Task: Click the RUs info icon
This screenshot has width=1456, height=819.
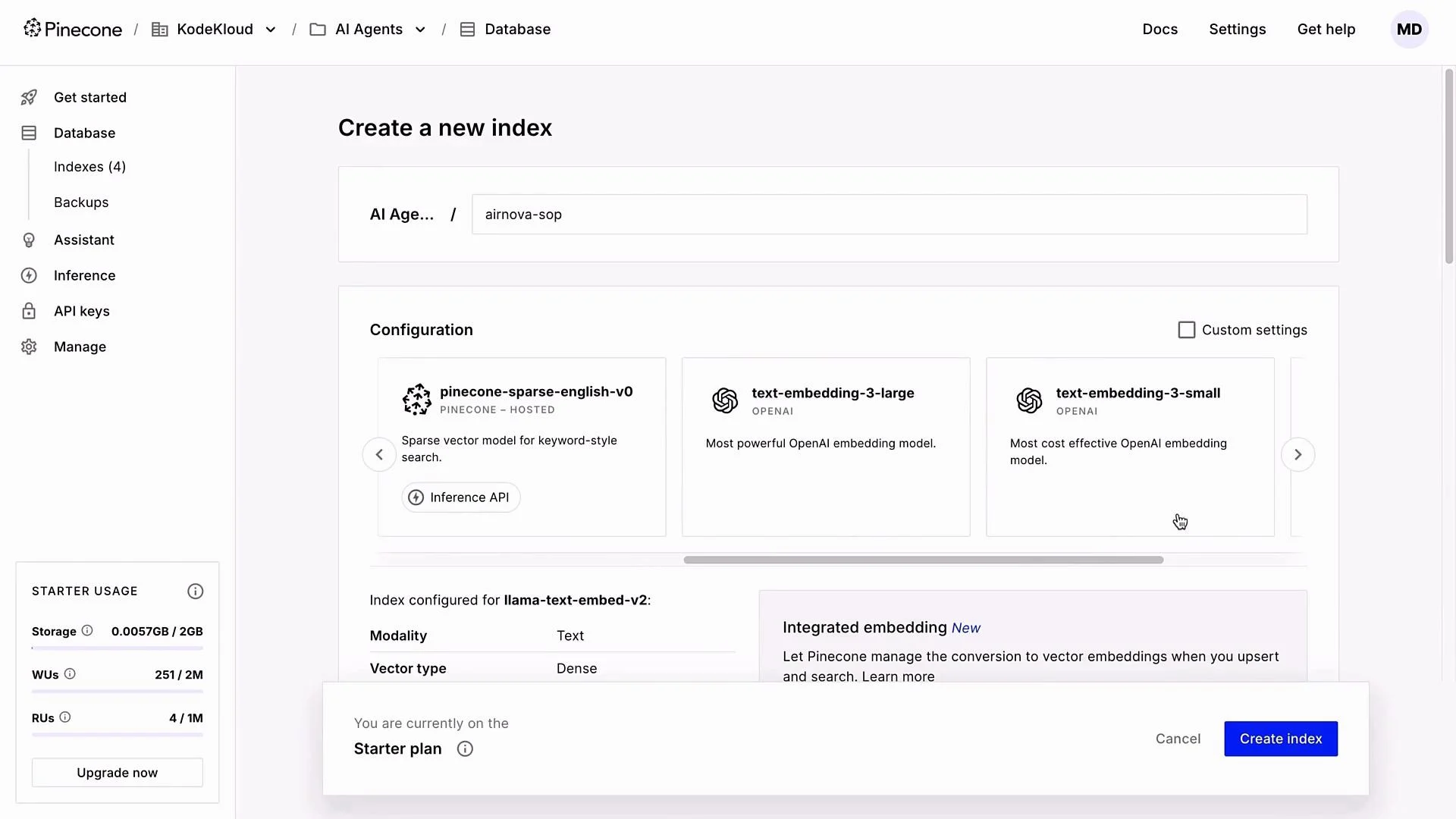Action: point(65,717)
